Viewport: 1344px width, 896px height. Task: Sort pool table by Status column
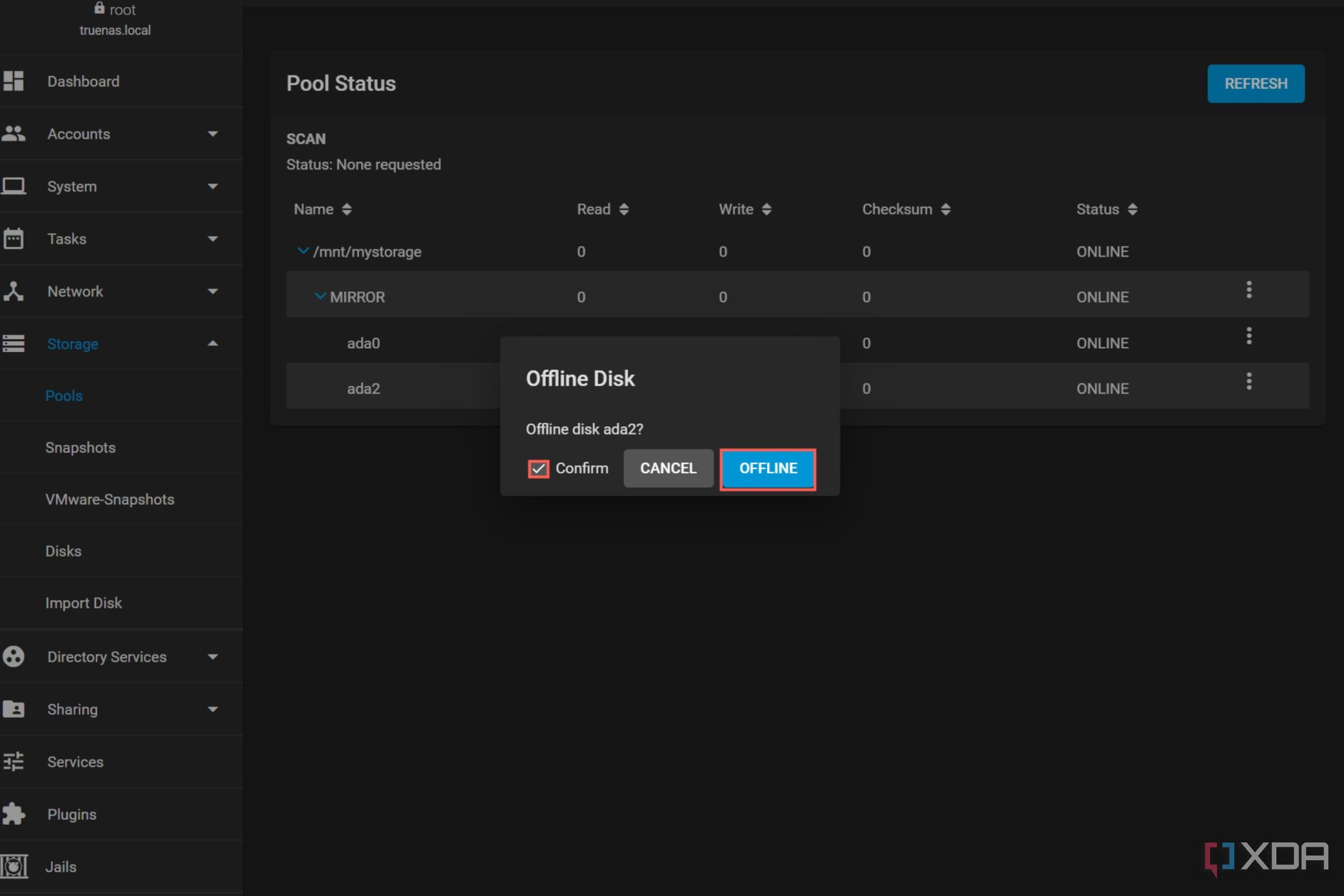pyautogui.click(x=1107, y=209)
